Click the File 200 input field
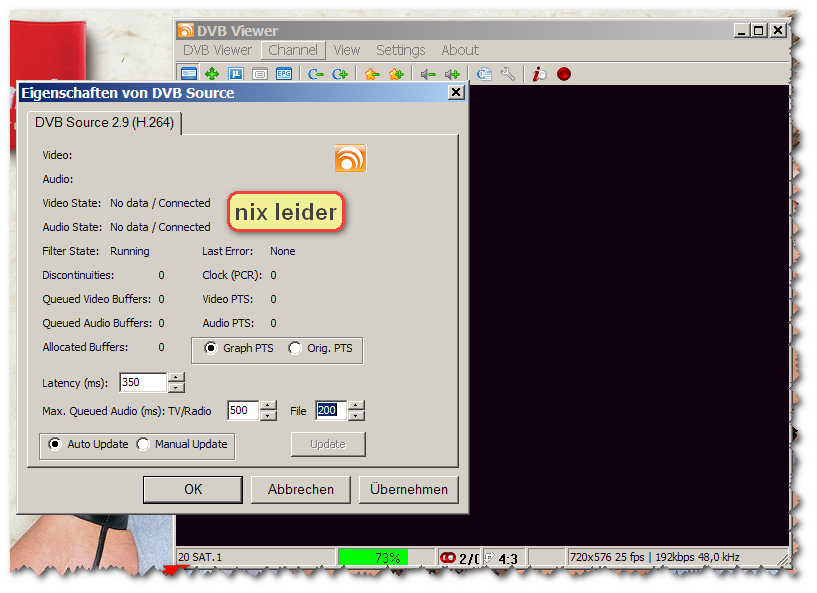This screenshot has height=593, width=817. point(331,411)
